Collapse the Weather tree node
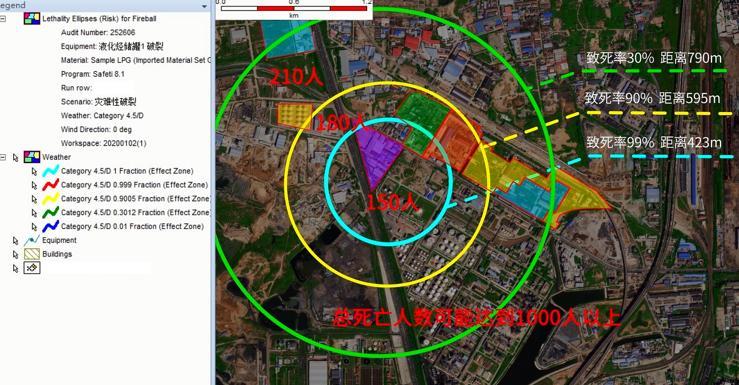The image size is (739, 385). pyautogui.click(x=3, y=157)
